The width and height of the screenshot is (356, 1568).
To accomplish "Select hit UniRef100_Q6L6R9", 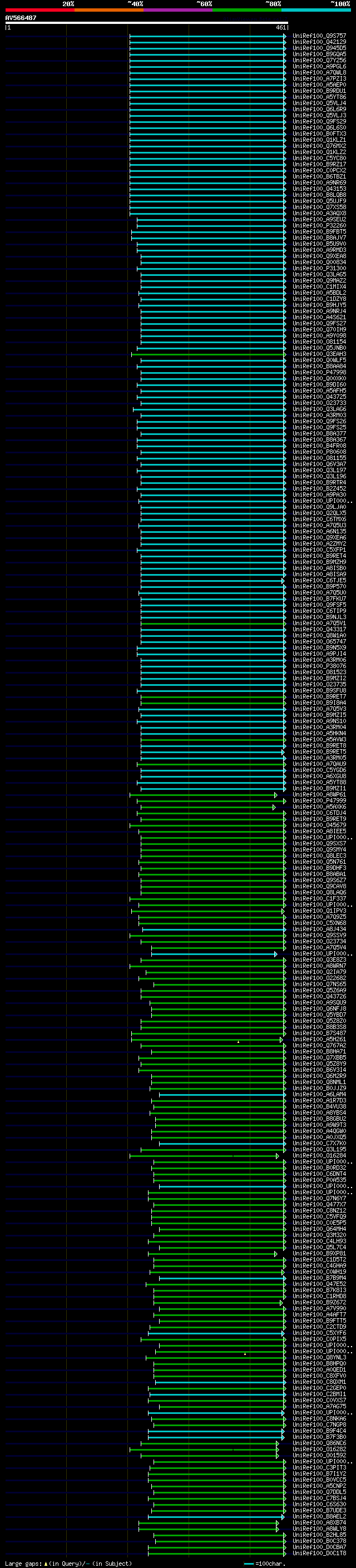I will 319,109.
